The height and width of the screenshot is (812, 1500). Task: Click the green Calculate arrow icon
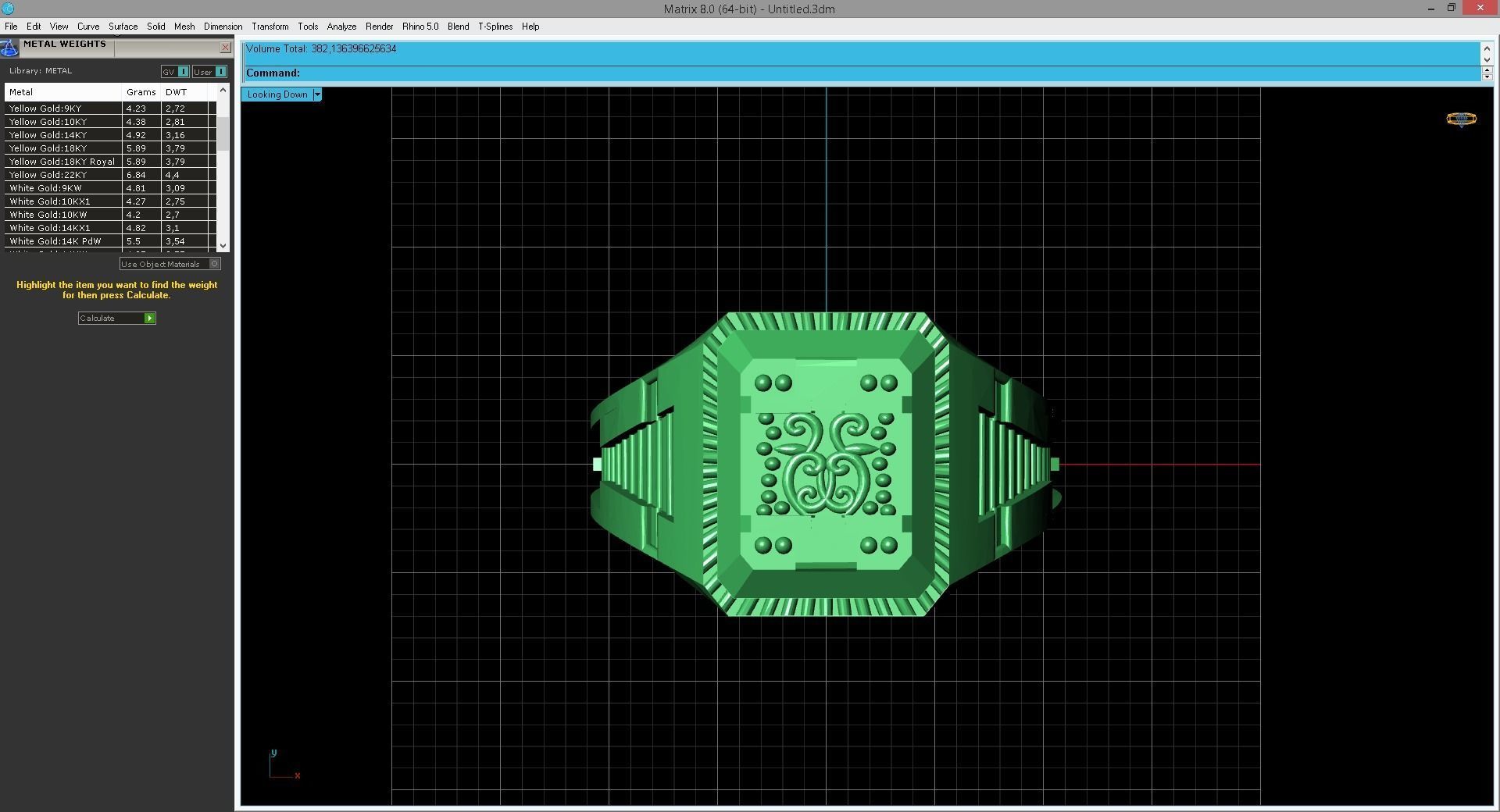point(149,319)
